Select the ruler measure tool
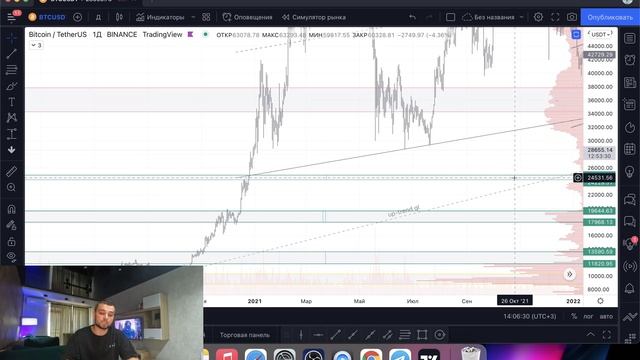This screenshot has width=640, height=360. coord(11,171)
